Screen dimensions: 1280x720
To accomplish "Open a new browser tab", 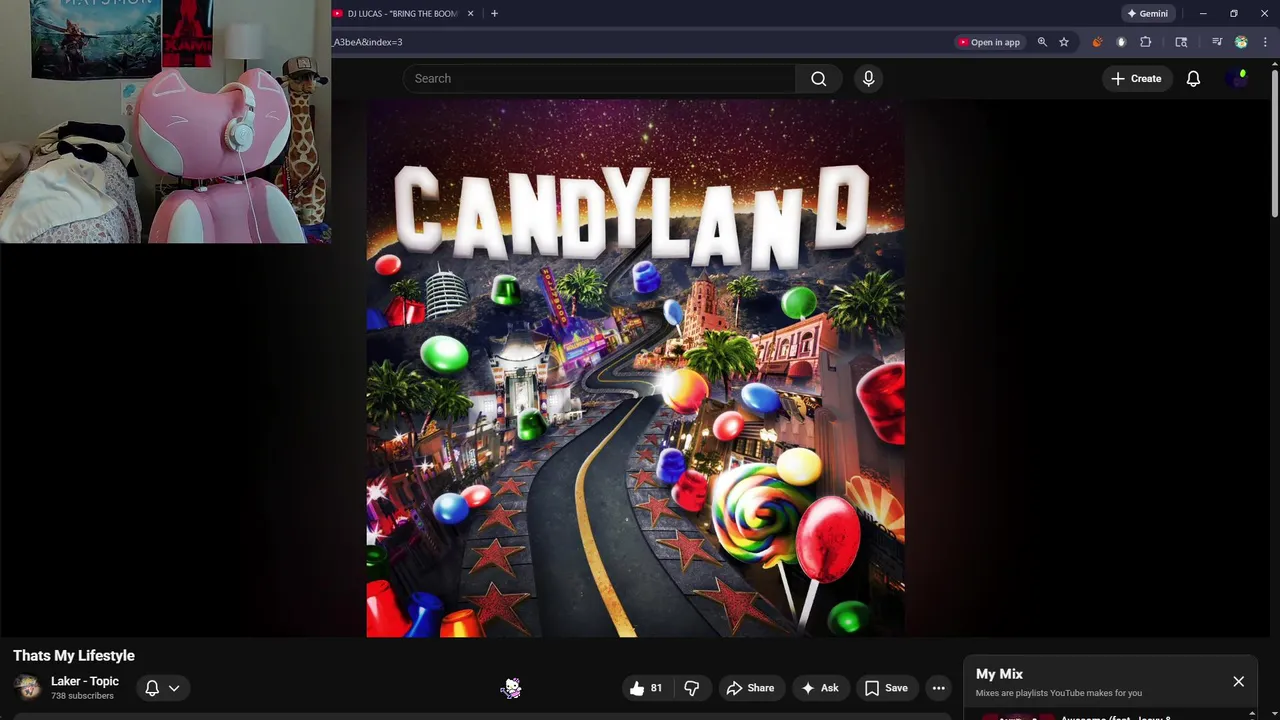I will 494,14.
